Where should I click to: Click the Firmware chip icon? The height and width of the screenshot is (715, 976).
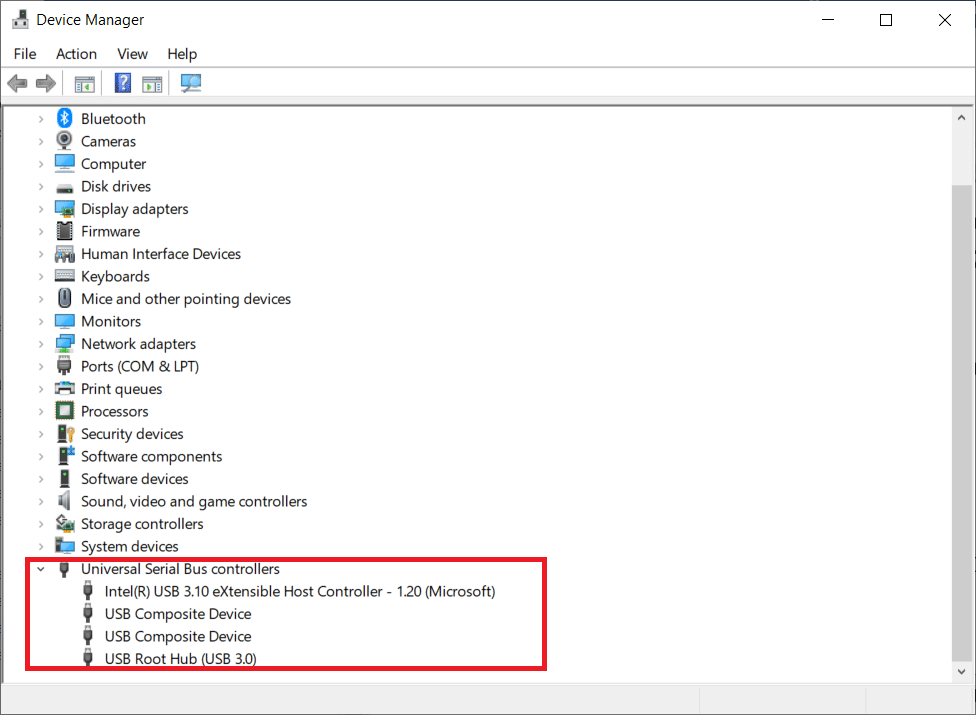pyautogui.click(x=64, y=231)
